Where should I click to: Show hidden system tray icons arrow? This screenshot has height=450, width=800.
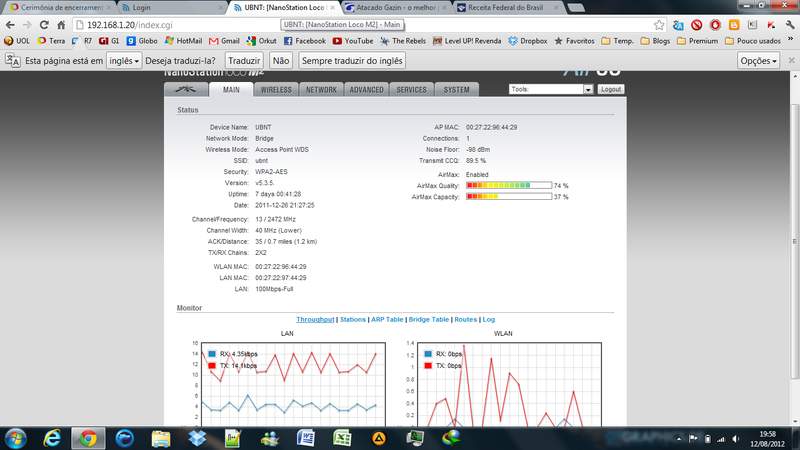click(x=679, y=439)
